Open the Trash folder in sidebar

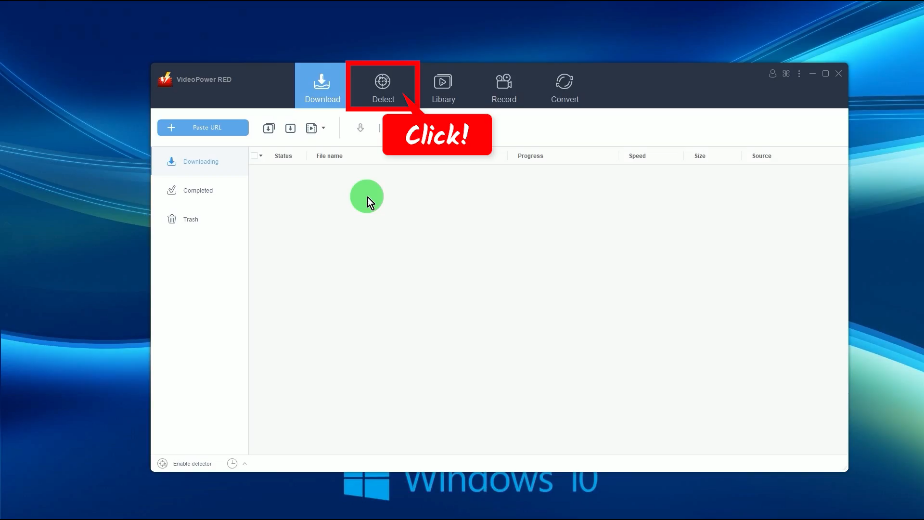tap(189, 219)
